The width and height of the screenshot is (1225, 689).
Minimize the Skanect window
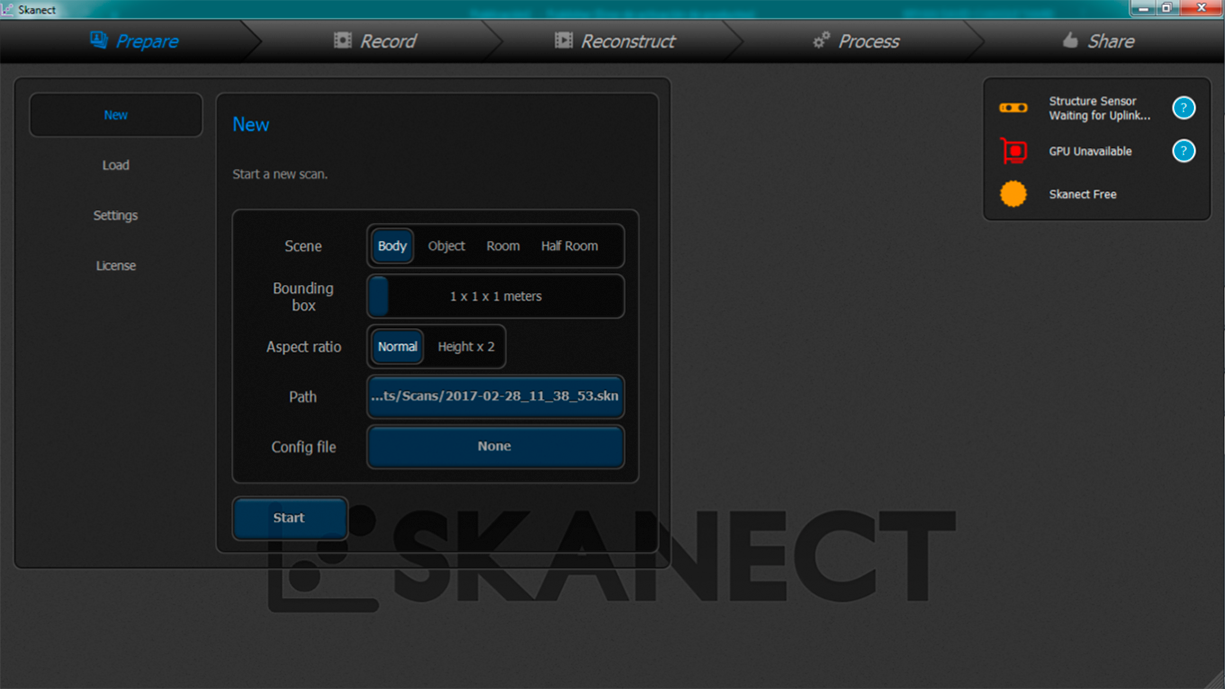[x=1143, y=8]
